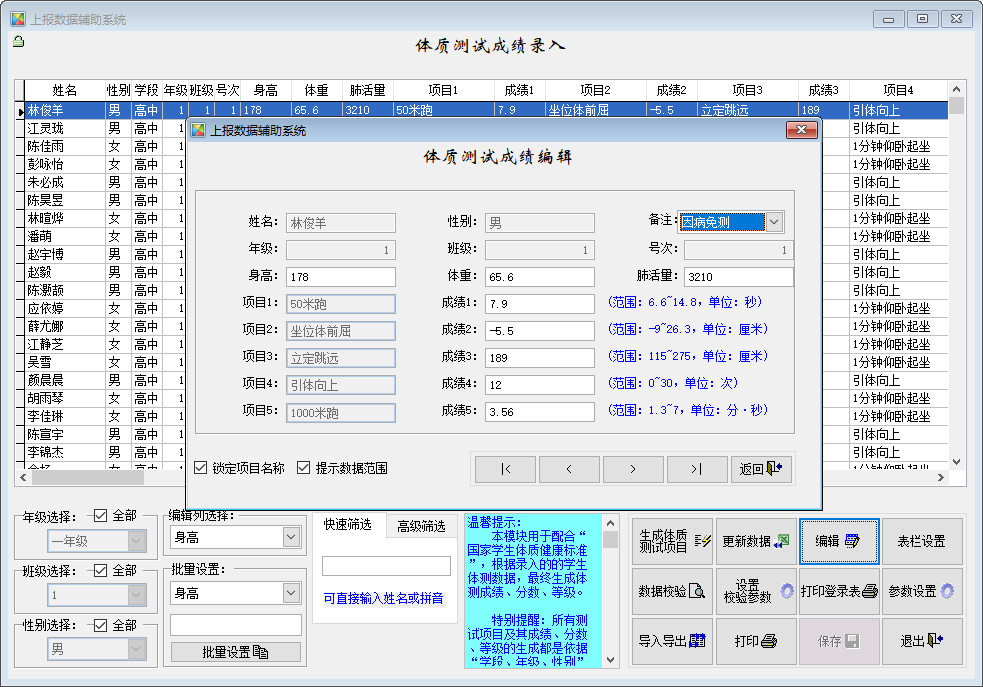This screenshot has width=983, height=687.
Task: Open the 一年级 grade dropdown
Action: pyautogui.click(x=137, y=541)
